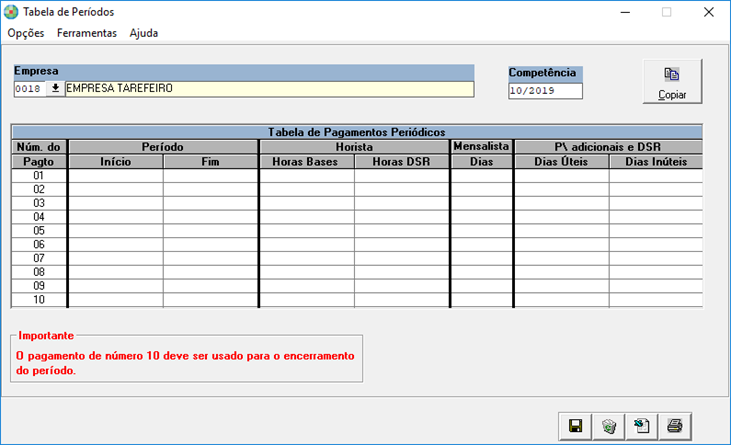Click the Empresa label
Screen dimensions: 731x445
(x=36, y=71)
